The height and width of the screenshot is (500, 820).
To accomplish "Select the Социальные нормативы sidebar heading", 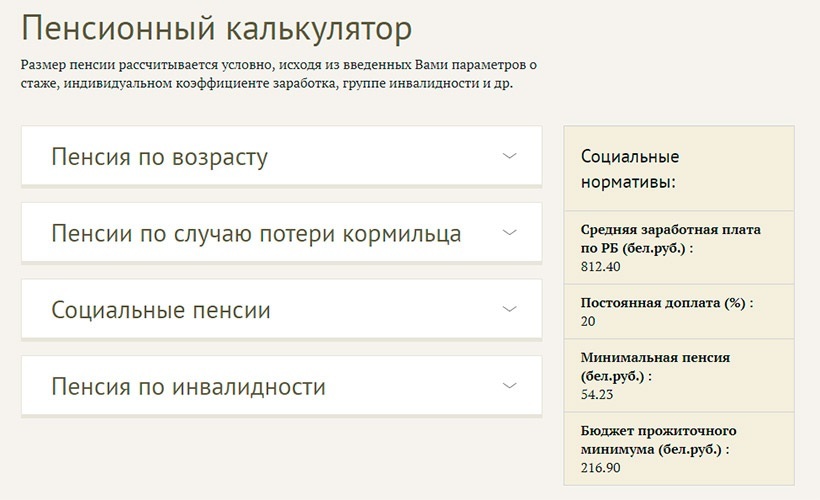I will pyautogui.click(x=630, y=170).
